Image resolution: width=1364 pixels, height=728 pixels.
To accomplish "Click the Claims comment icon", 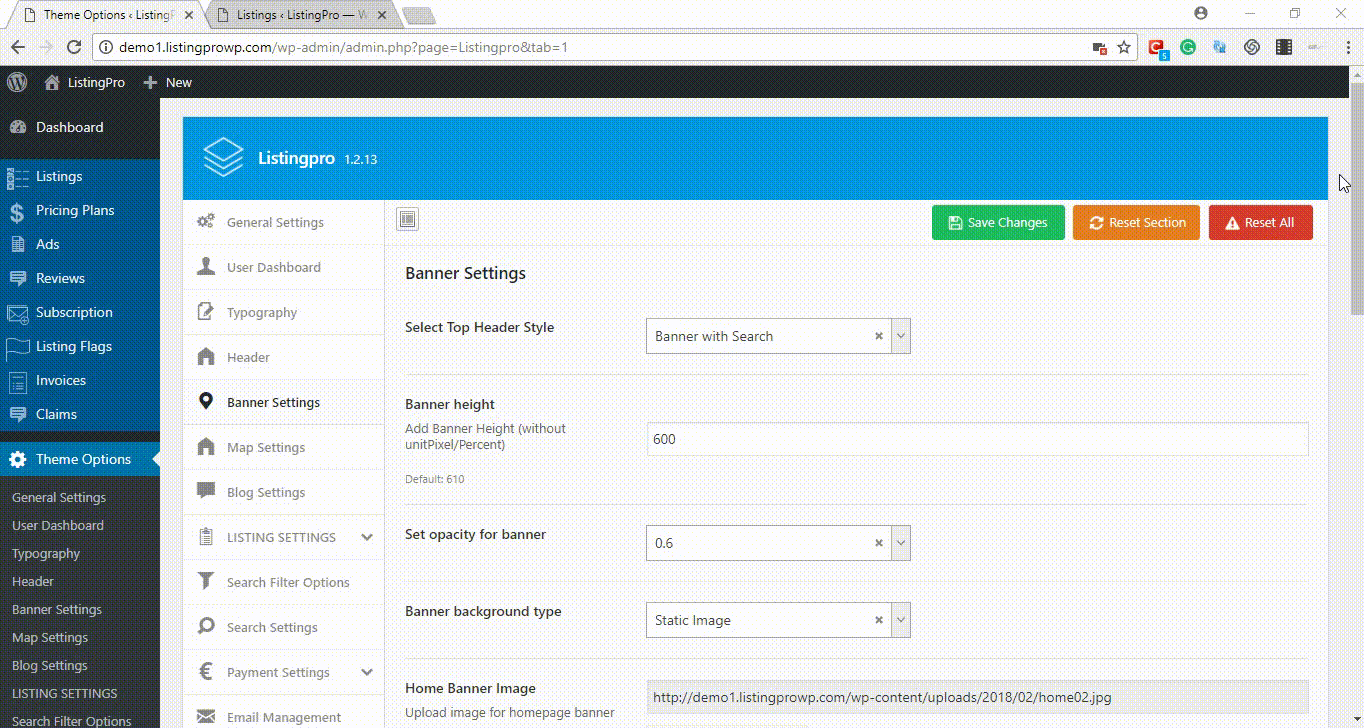I will (x=17, y=414).
